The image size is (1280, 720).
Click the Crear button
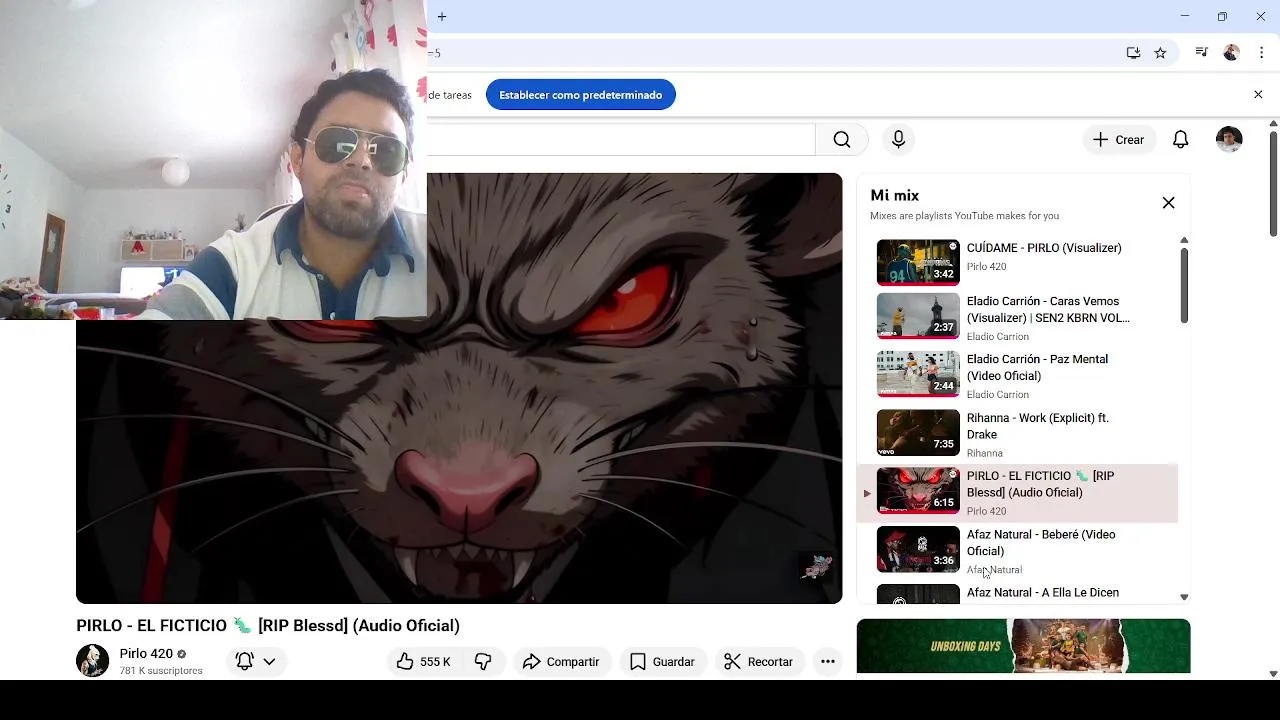coord(1119,140)
